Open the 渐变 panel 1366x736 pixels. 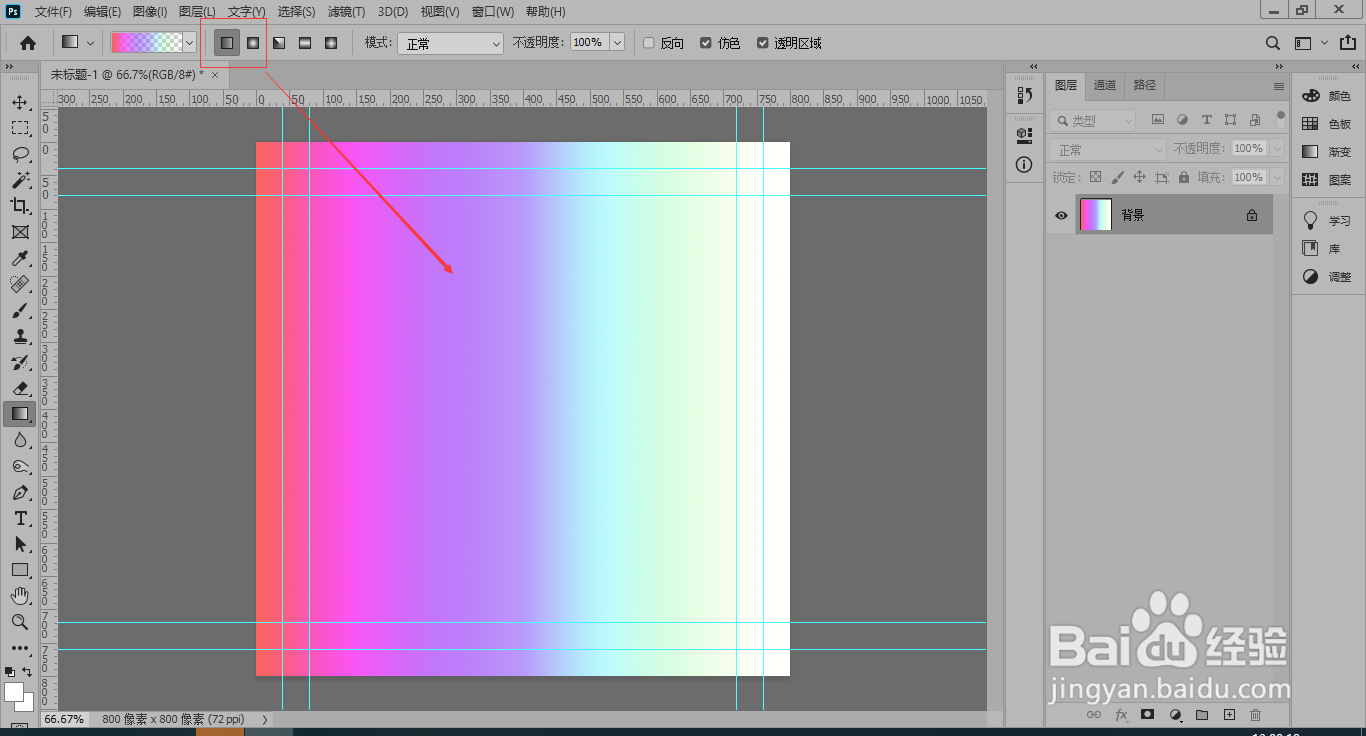pyautogui.click(x=1326, y=152)
